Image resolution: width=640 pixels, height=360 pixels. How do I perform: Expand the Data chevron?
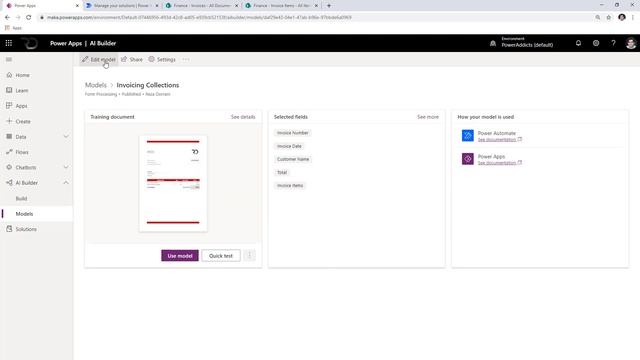point(66,136)
